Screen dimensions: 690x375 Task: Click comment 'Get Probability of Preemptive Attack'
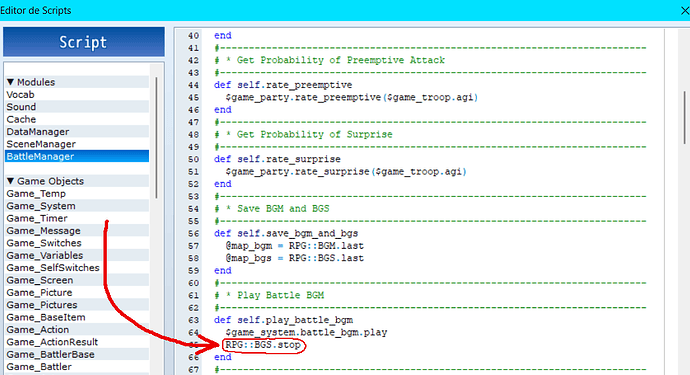tap(341, 60)
